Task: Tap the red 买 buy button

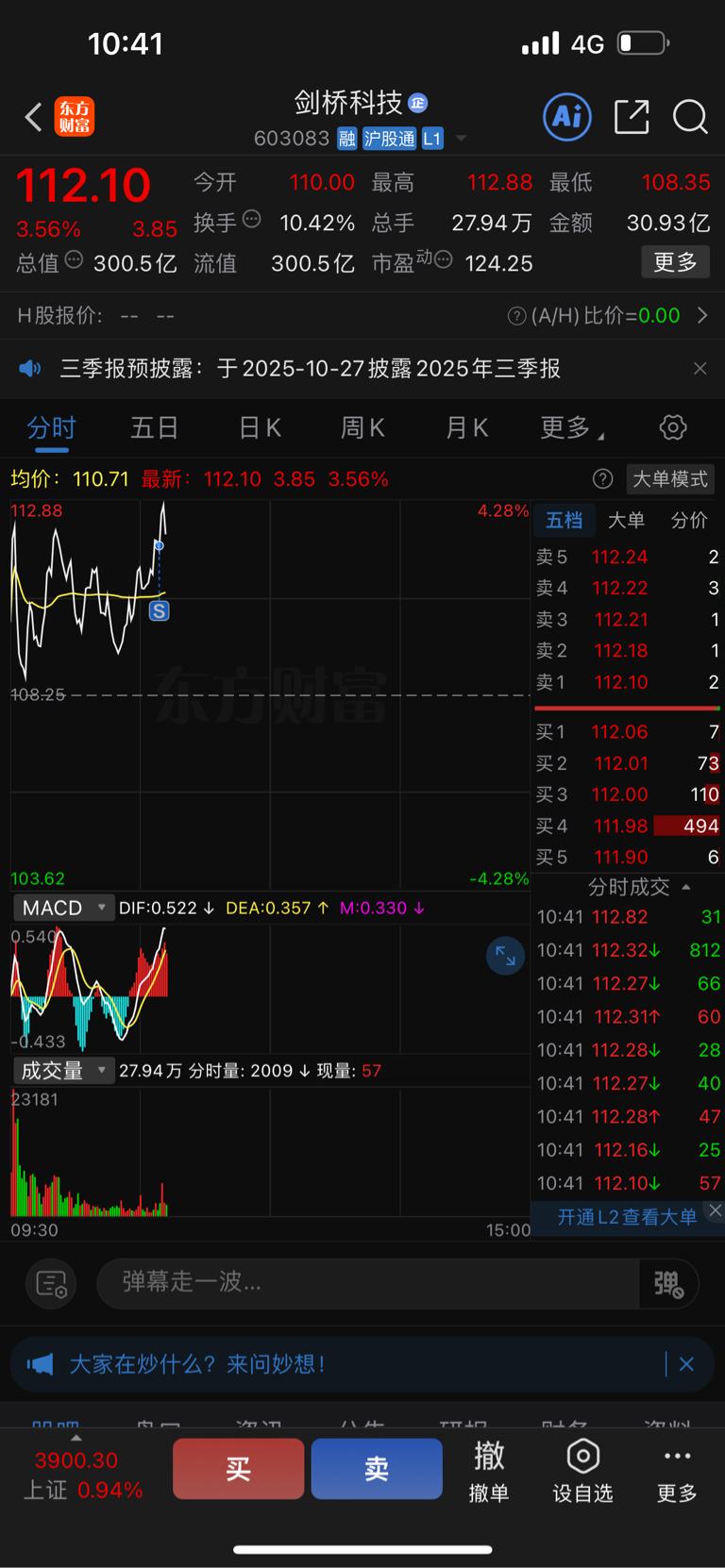Action: [x=238, y=1469]
